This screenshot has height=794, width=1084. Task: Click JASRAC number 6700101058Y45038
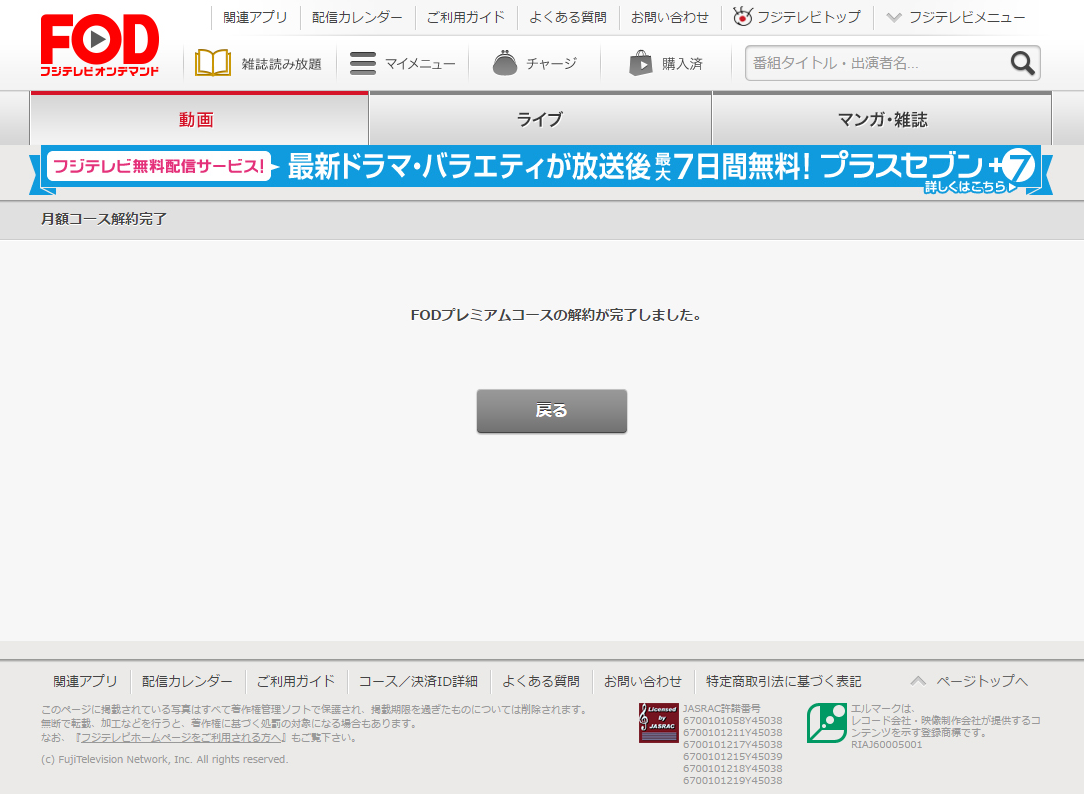tap(733, 720)
